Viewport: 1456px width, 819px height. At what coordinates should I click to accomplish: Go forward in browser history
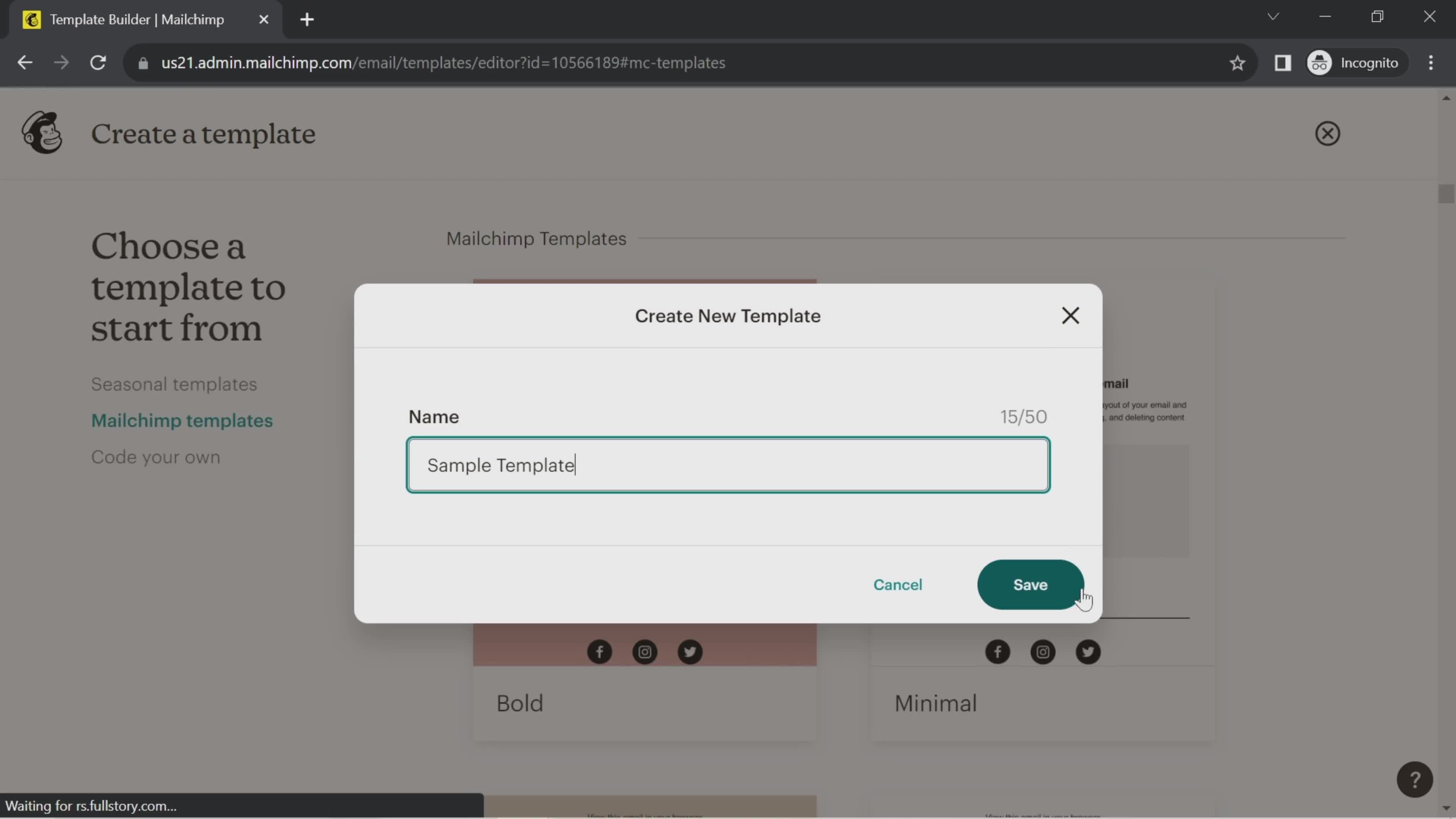[61, 63]
